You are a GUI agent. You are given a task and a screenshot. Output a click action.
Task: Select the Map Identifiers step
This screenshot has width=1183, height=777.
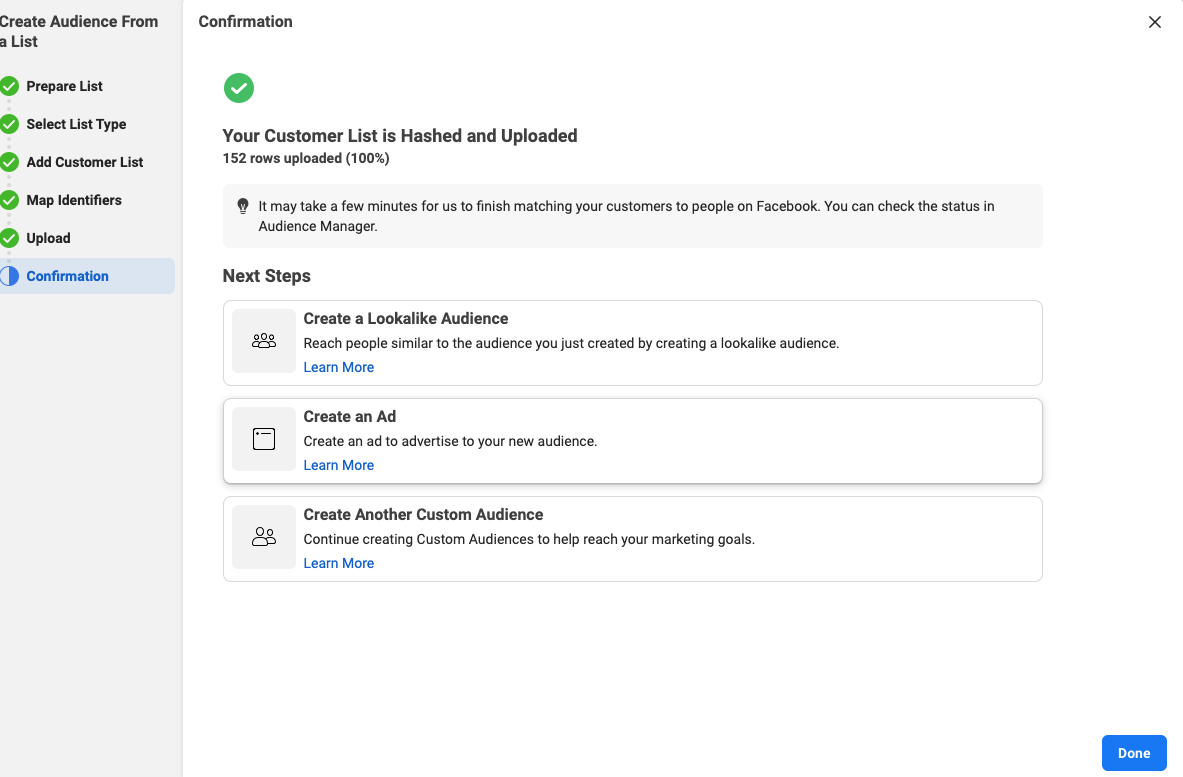(74, 200)
